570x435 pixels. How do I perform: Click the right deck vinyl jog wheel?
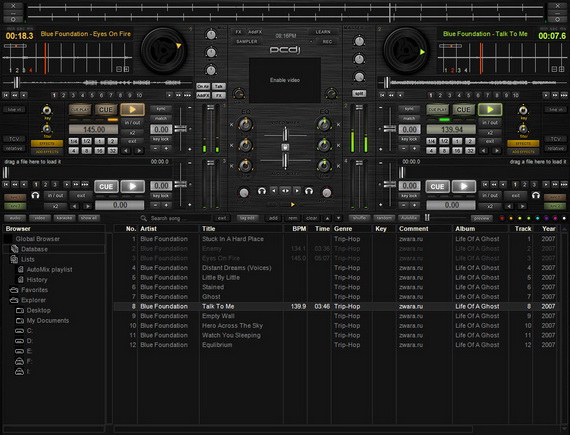(406, 51)
